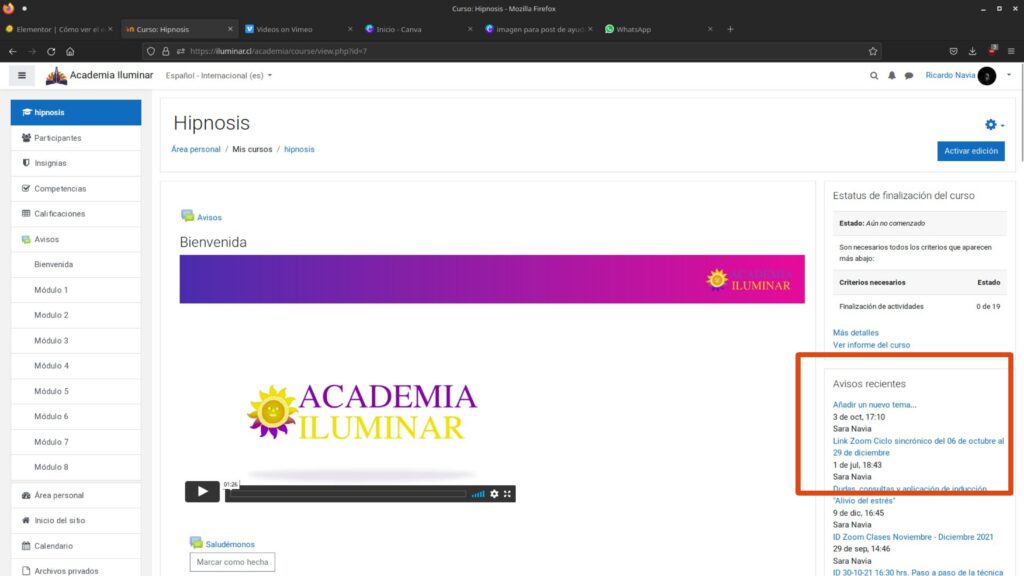Open site search magnifier icon
The width and height of the screenshot is (1024, 576).
pos(874,76)
